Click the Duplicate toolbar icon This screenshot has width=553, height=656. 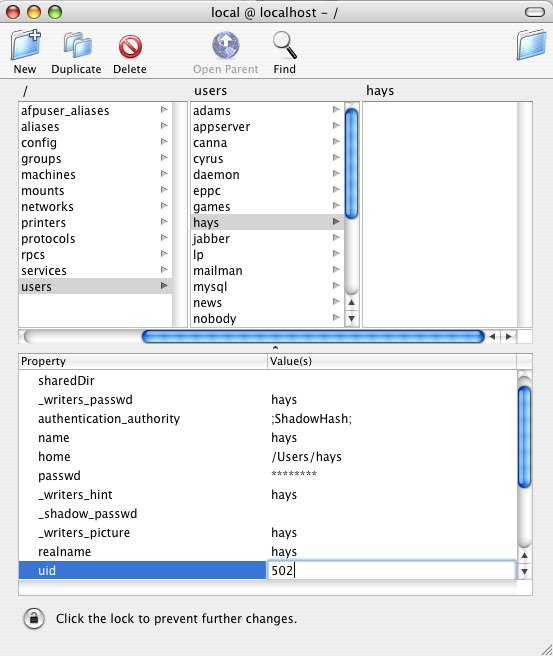pos(77,45)
